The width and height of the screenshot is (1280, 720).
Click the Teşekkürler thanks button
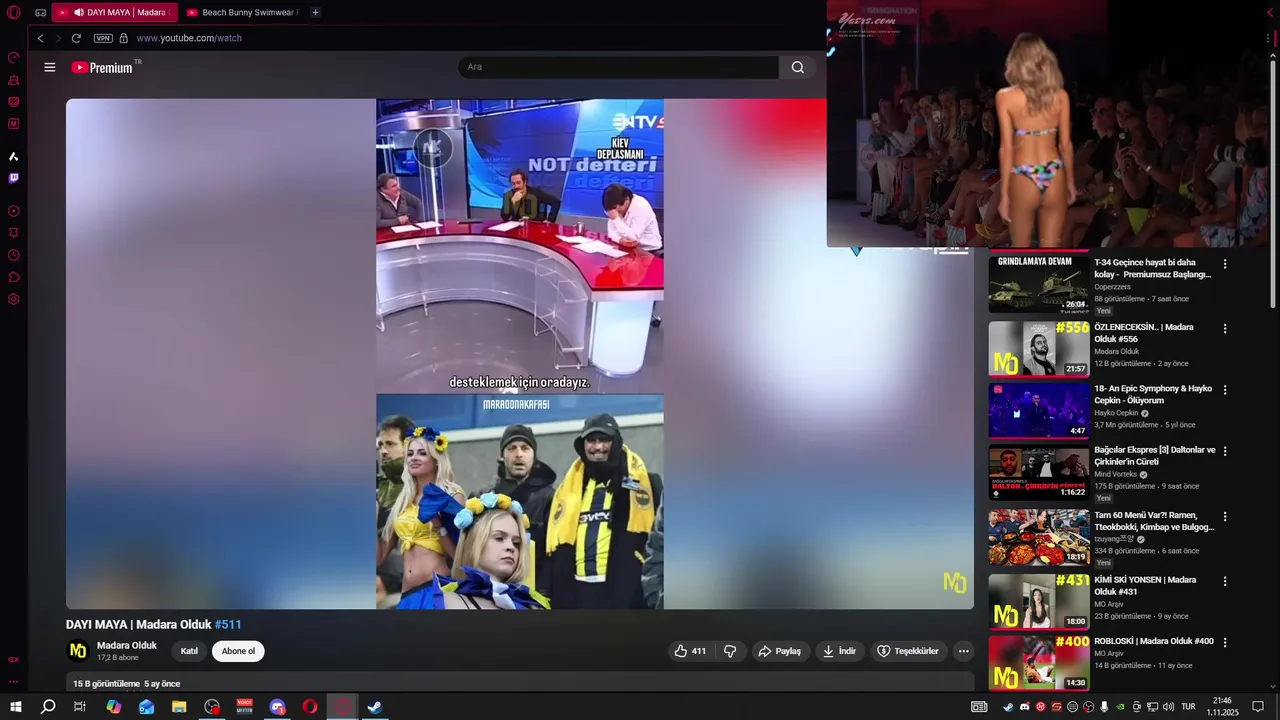click(908, 651)
